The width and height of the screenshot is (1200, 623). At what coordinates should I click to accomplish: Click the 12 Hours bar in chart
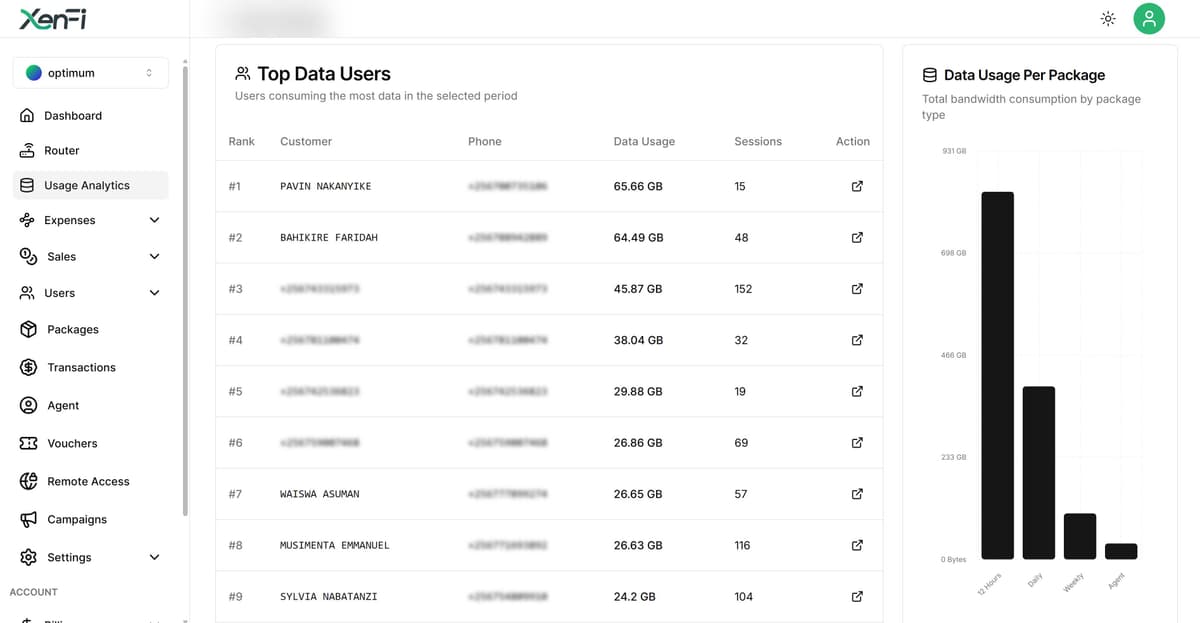click(x=998, y=375)
